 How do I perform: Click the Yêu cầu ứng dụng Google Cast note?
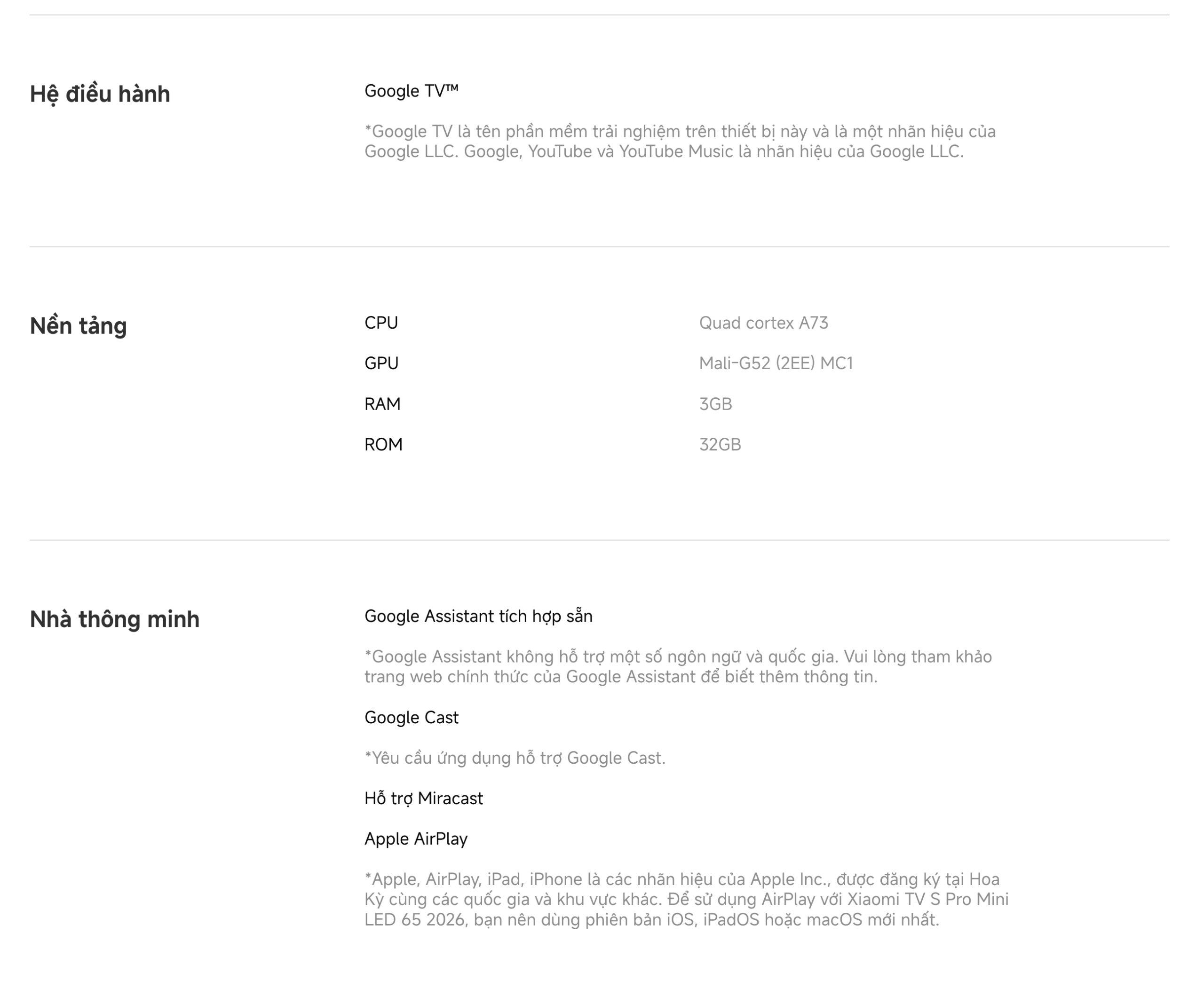click(514, 758)
